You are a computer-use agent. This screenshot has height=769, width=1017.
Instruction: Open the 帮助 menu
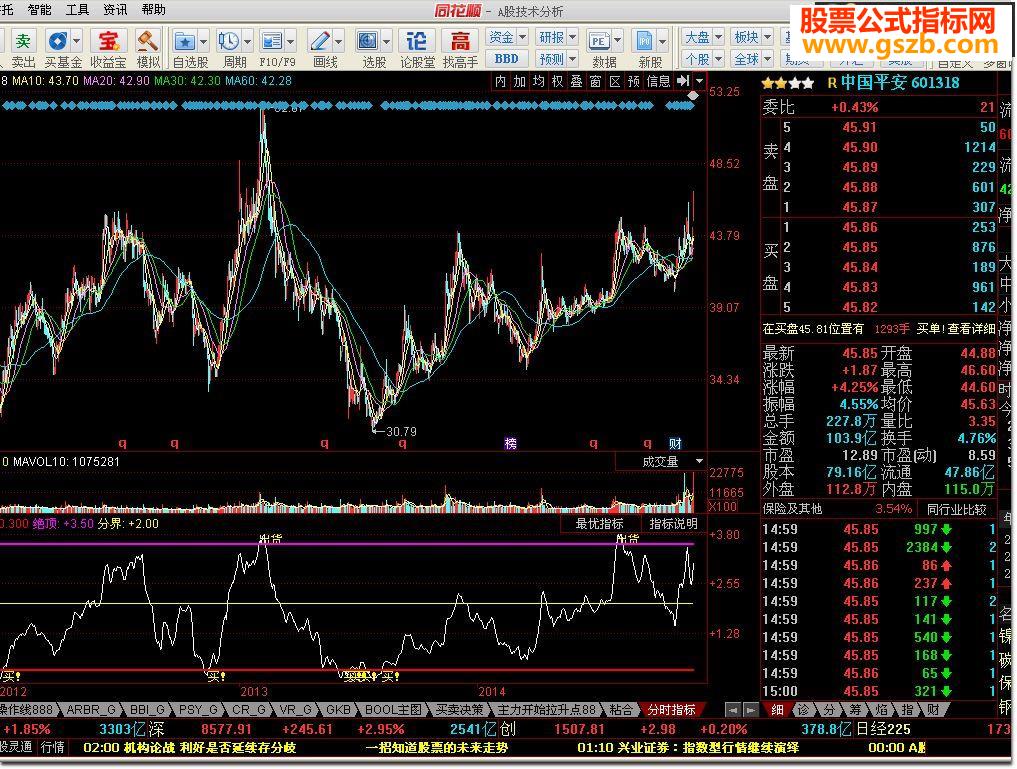coord(153,10)
